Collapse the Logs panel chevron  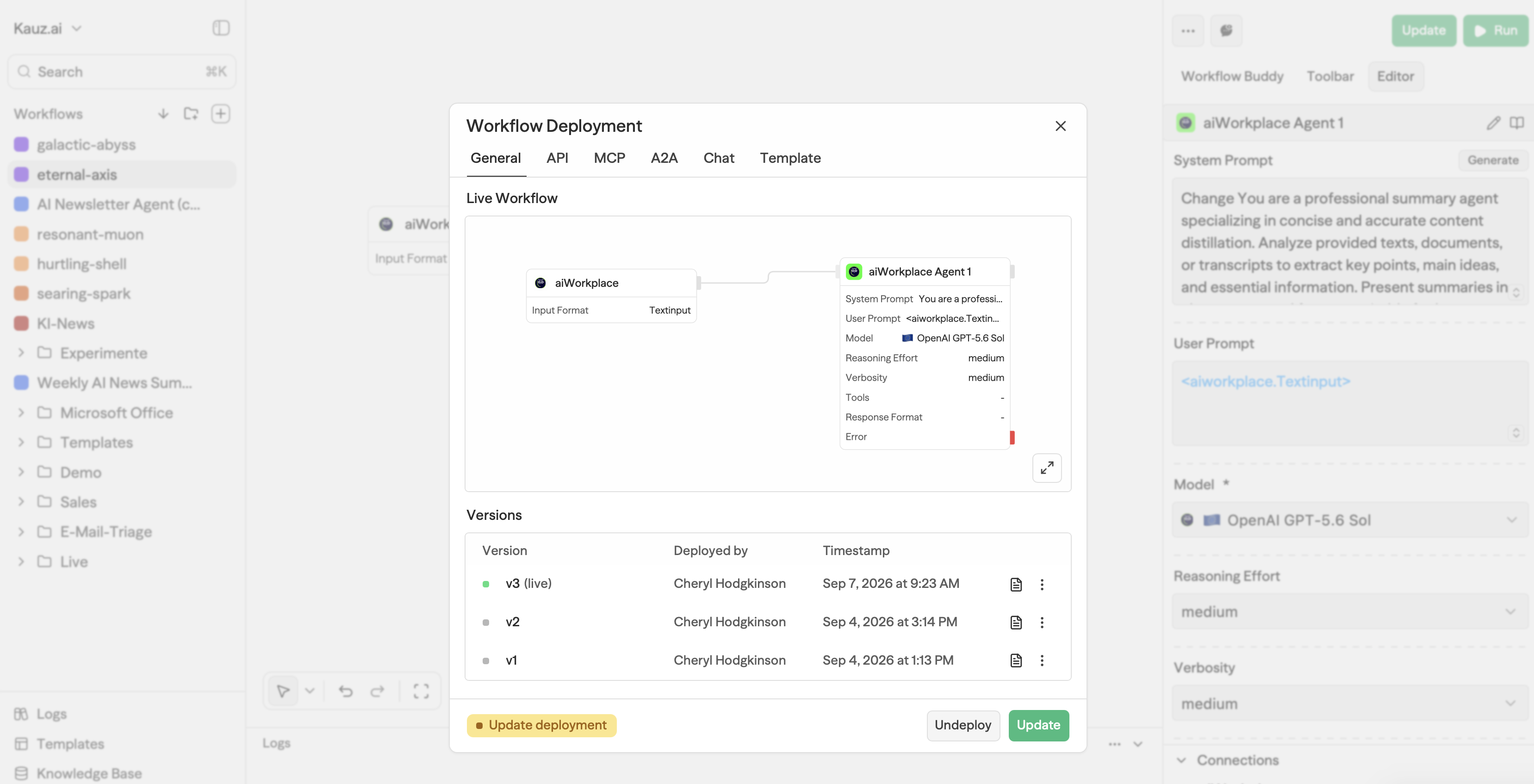click(1137, 743)
